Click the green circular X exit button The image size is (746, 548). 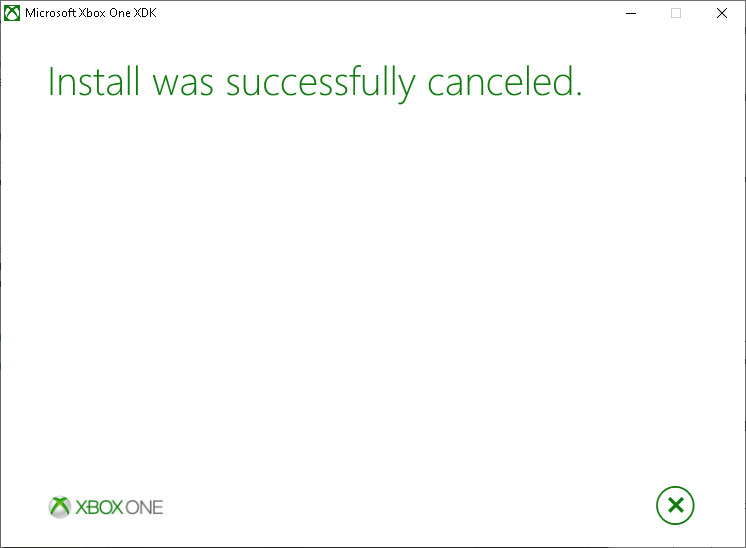[675, 505]
